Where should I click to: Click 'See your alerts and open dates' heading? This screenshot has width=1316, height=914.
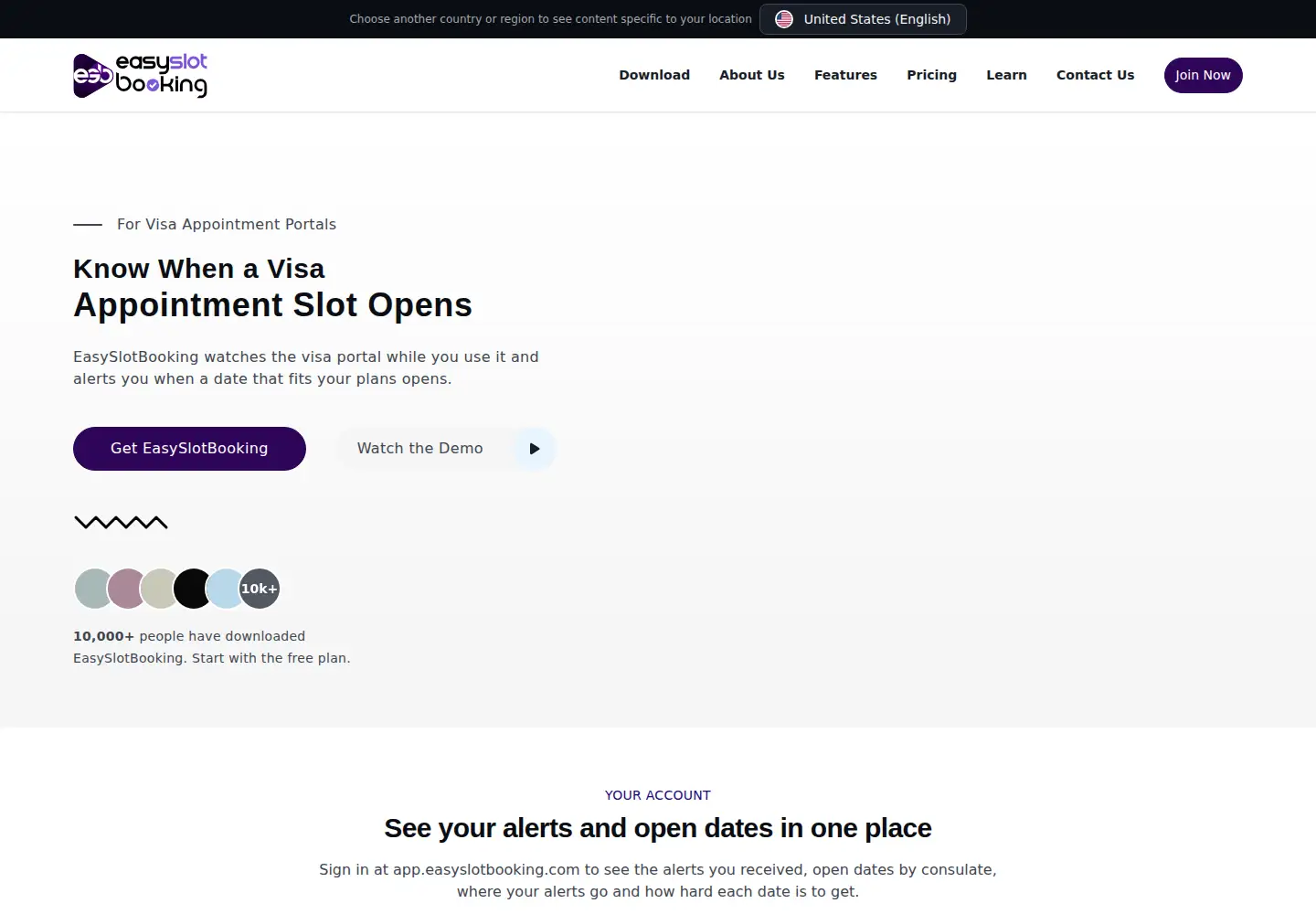point(658,828)
